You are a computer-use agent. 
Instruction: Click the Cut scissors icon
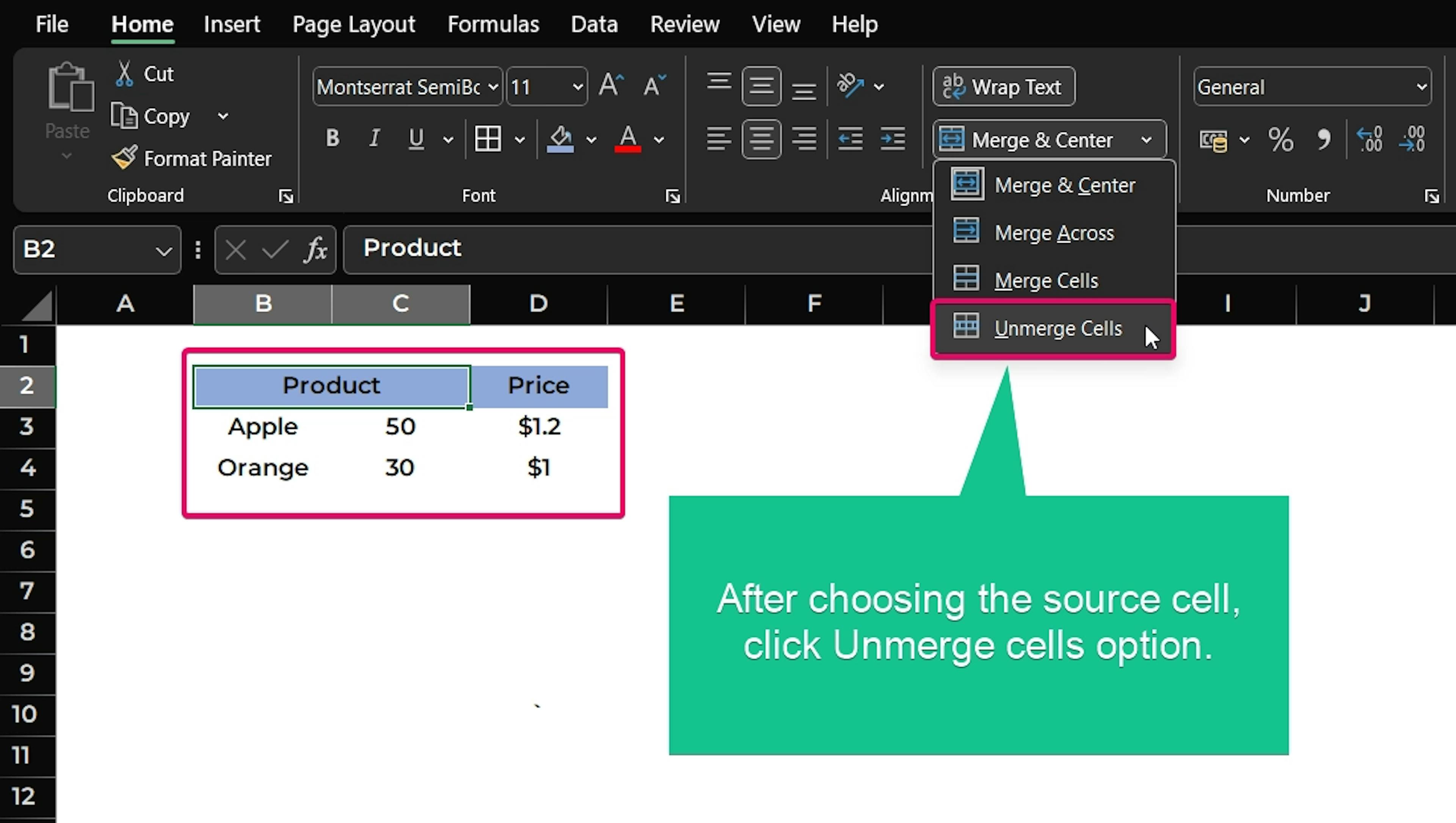coord(124,74)
